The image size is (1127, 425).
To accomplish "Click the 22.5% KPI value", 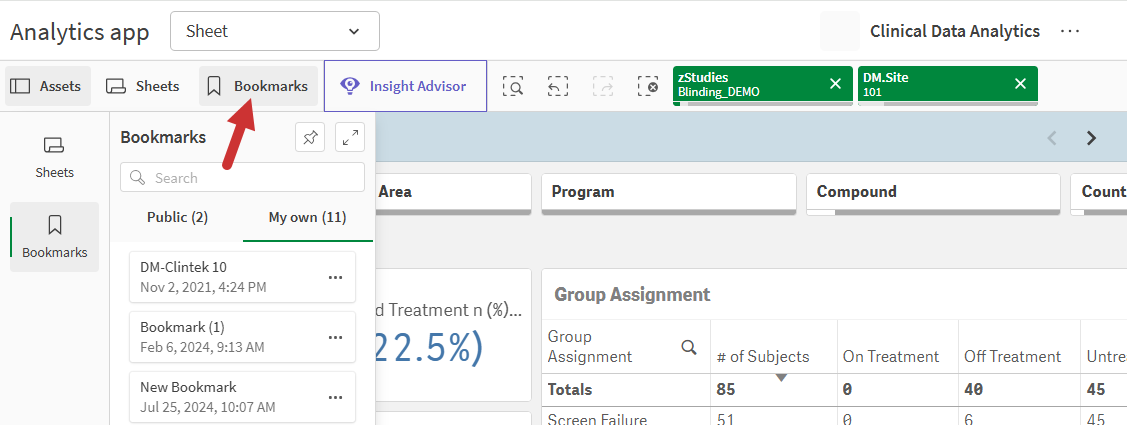I will [429, 349].
